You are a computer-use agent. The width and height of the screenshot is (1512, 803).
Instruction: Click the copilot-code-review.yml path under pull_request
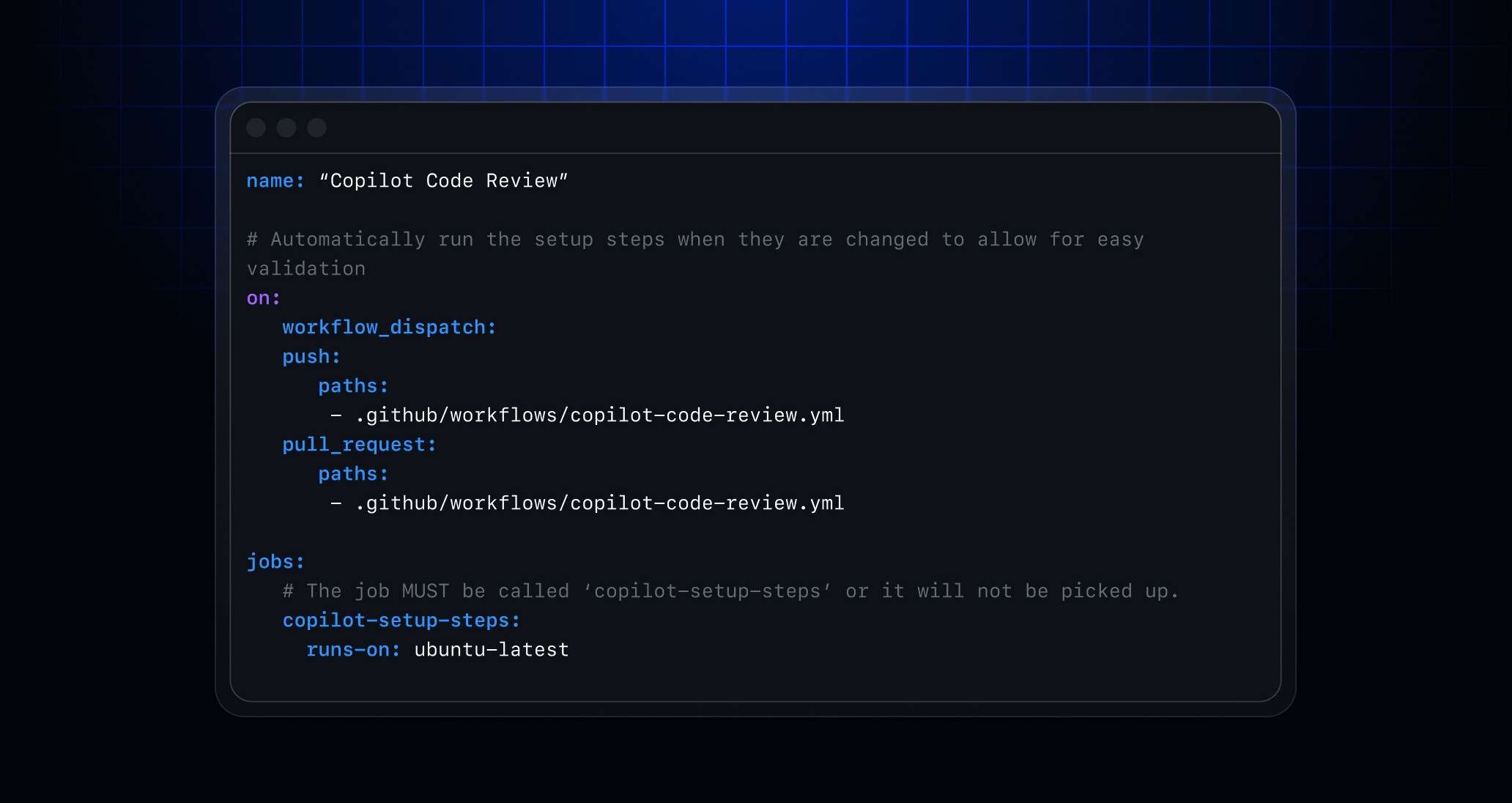(x=600, y=503)
